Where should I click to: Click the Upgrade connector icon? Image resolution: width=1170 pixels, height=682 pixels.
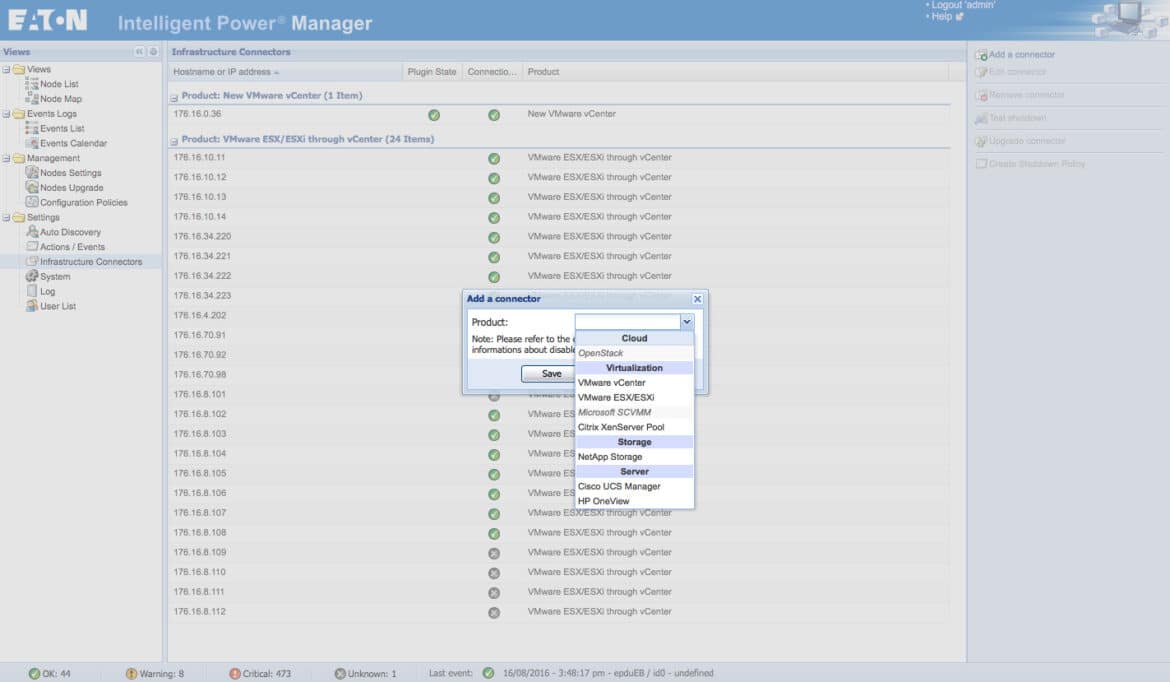[x=981, y=141]
